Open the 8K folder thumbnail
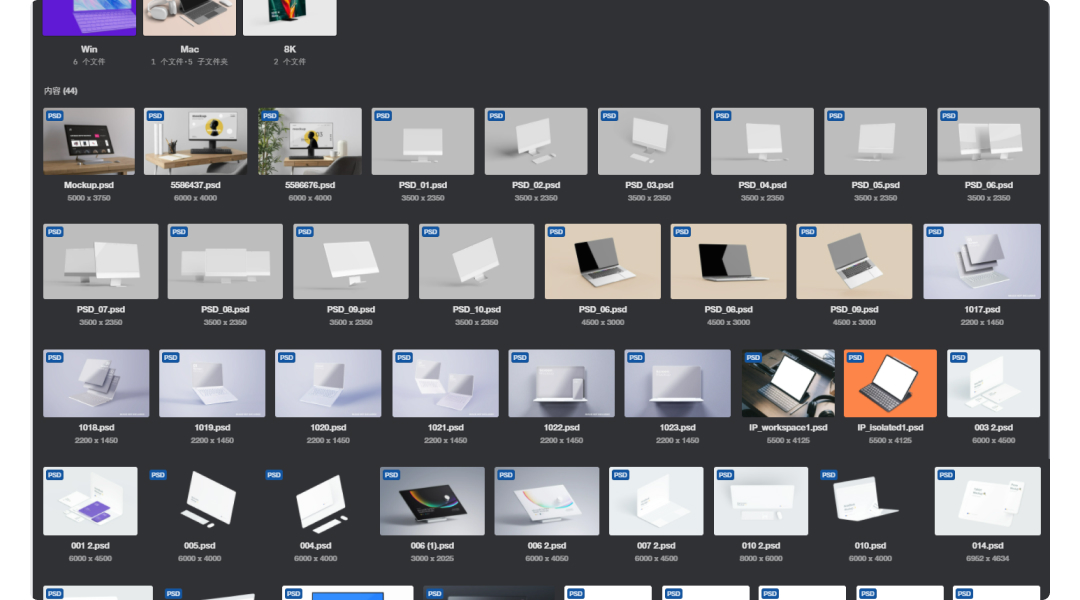This screenshot has height=600, width=1080. 290,17
